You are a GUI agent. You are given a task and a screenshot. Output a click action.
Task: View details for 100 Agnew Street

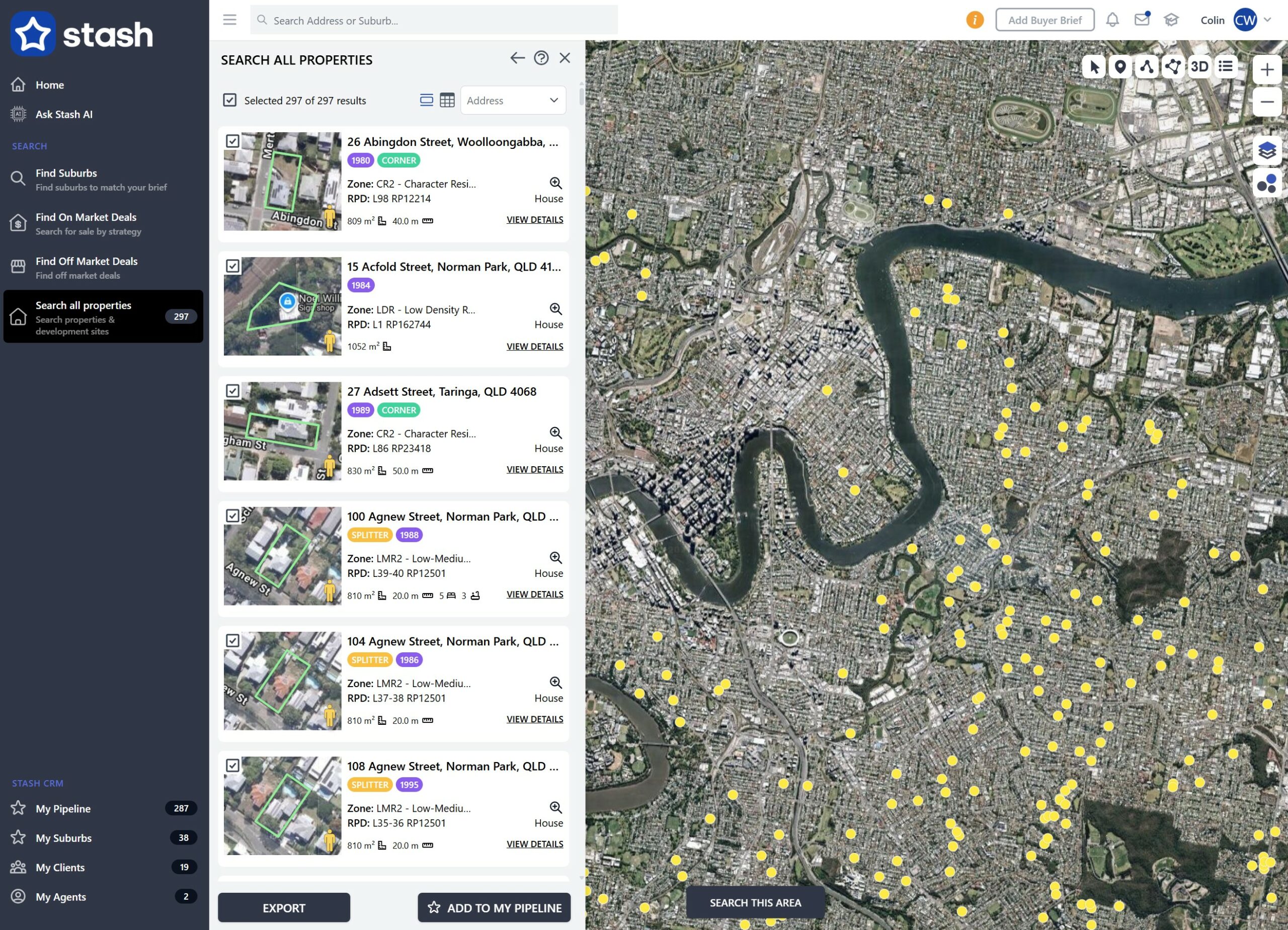point(534,595)
